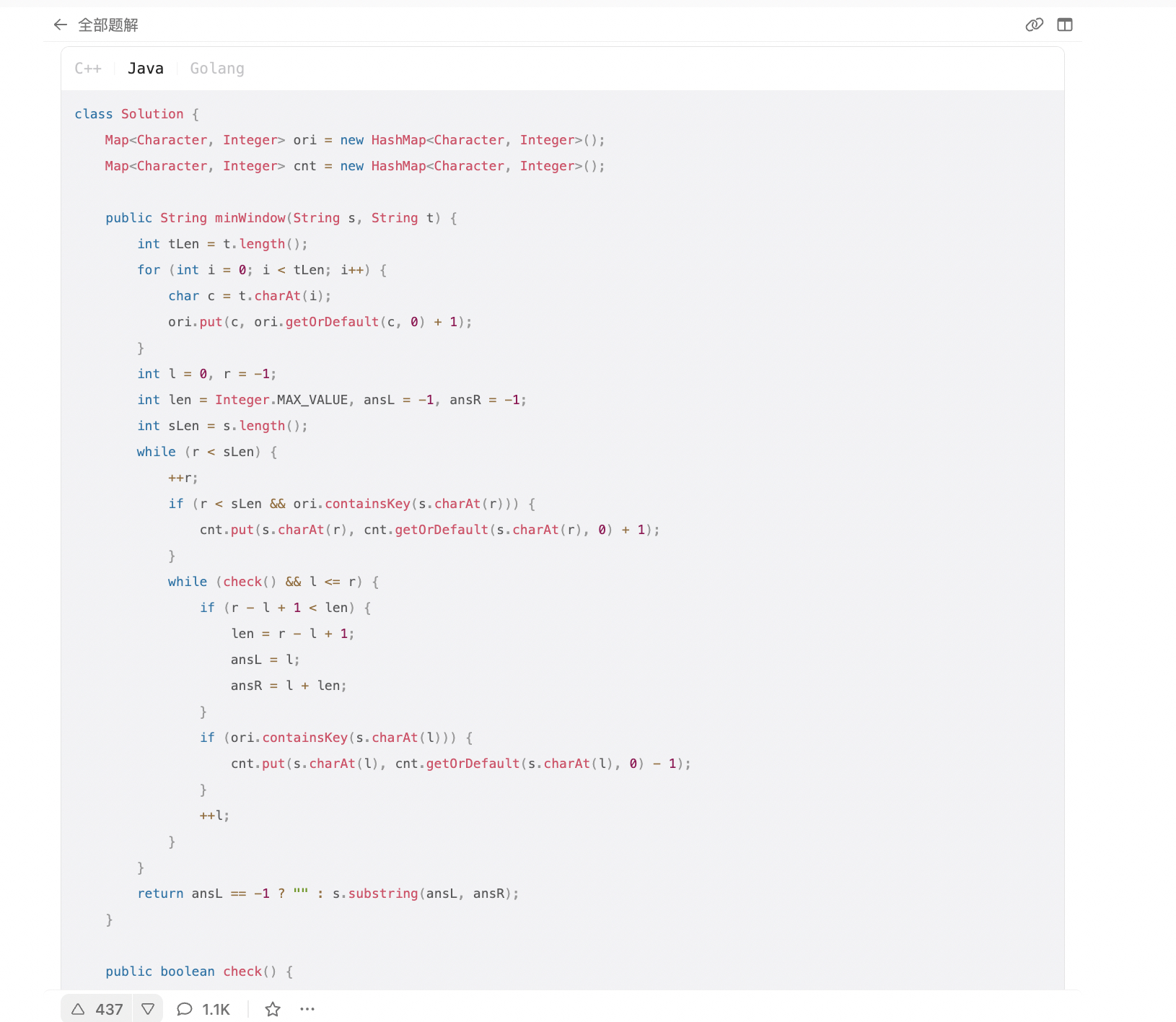Click the 'ansR = l + len;' line
This screenshot has height=1022, width=1176.
pyautogui.click(x=289, y=686)
